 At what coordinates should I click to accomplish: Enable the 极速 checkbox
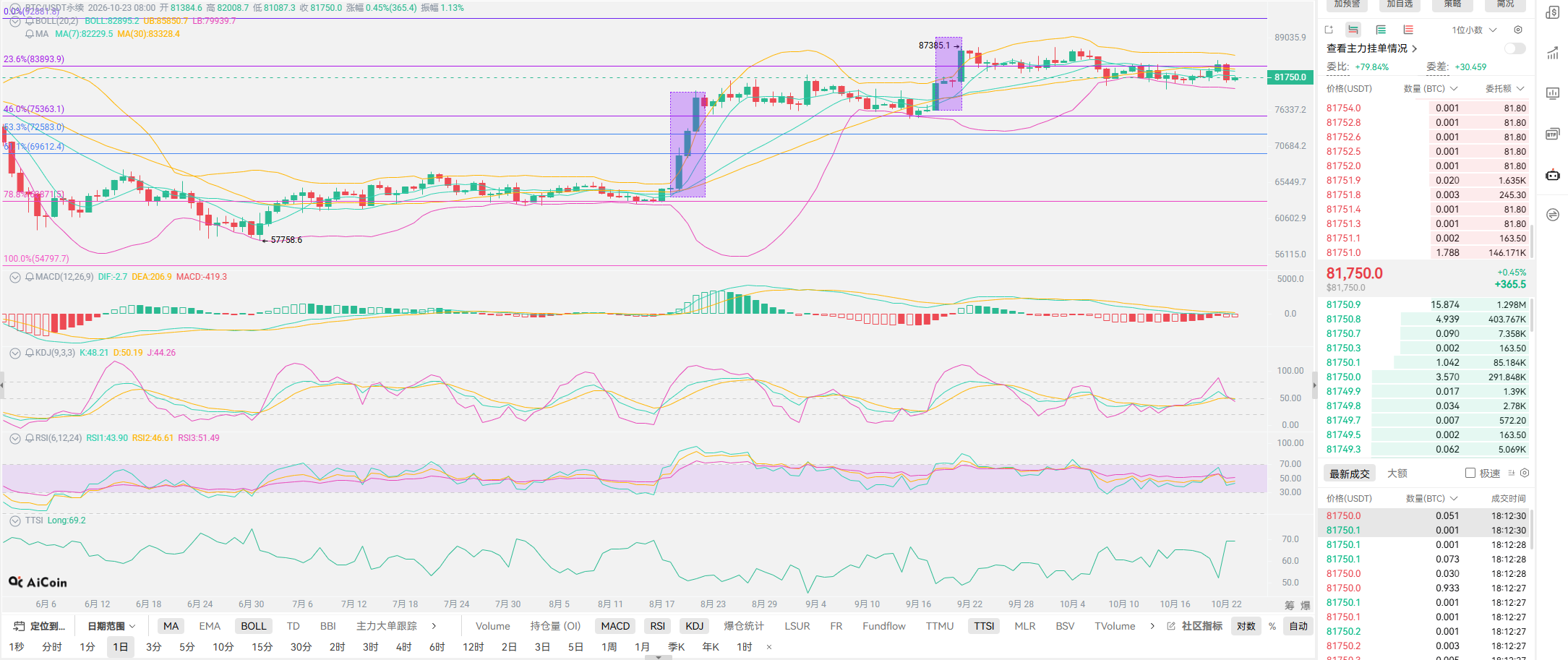click(1470, 473)
